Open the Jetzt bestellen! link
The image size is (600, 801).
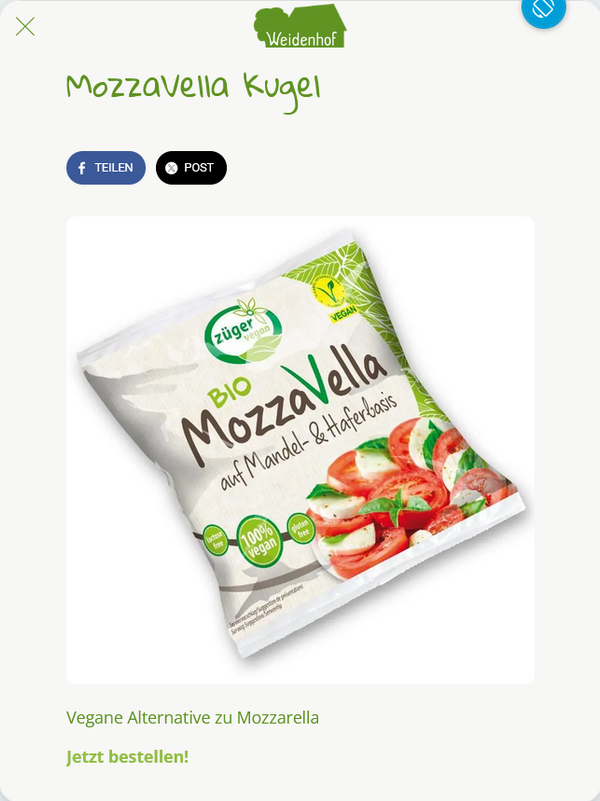click(128, 757)
